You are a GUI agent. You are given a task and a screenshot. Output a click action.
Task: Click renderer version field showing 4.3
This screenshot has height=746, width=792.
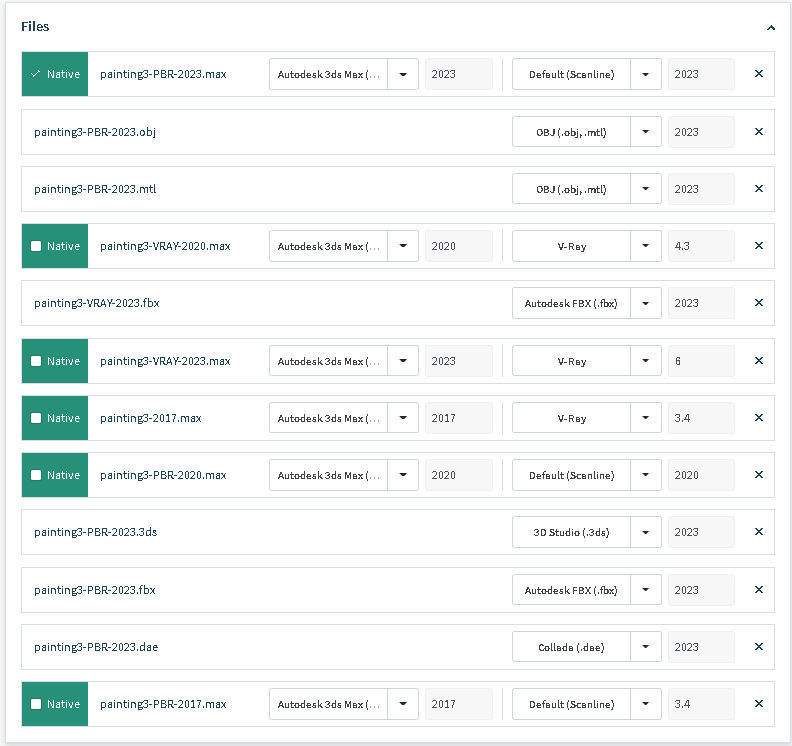[700, 246]
